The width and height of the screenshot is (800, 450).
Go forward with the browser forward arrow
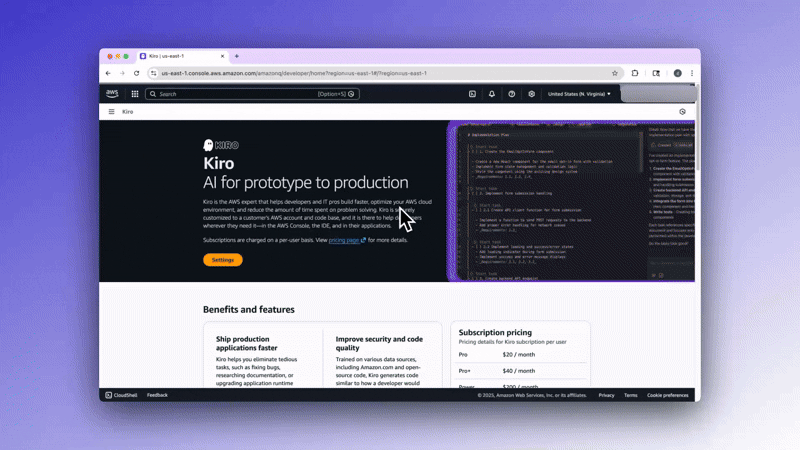[122, 73]
